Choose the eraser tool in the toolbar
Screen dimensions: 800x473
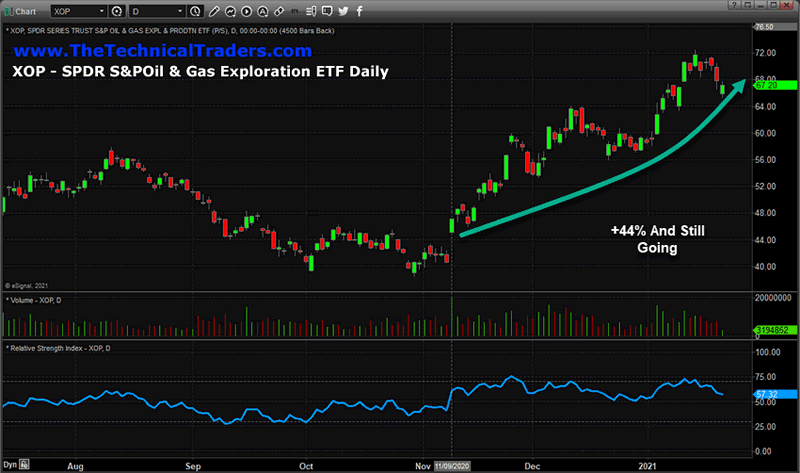(279, 11)
